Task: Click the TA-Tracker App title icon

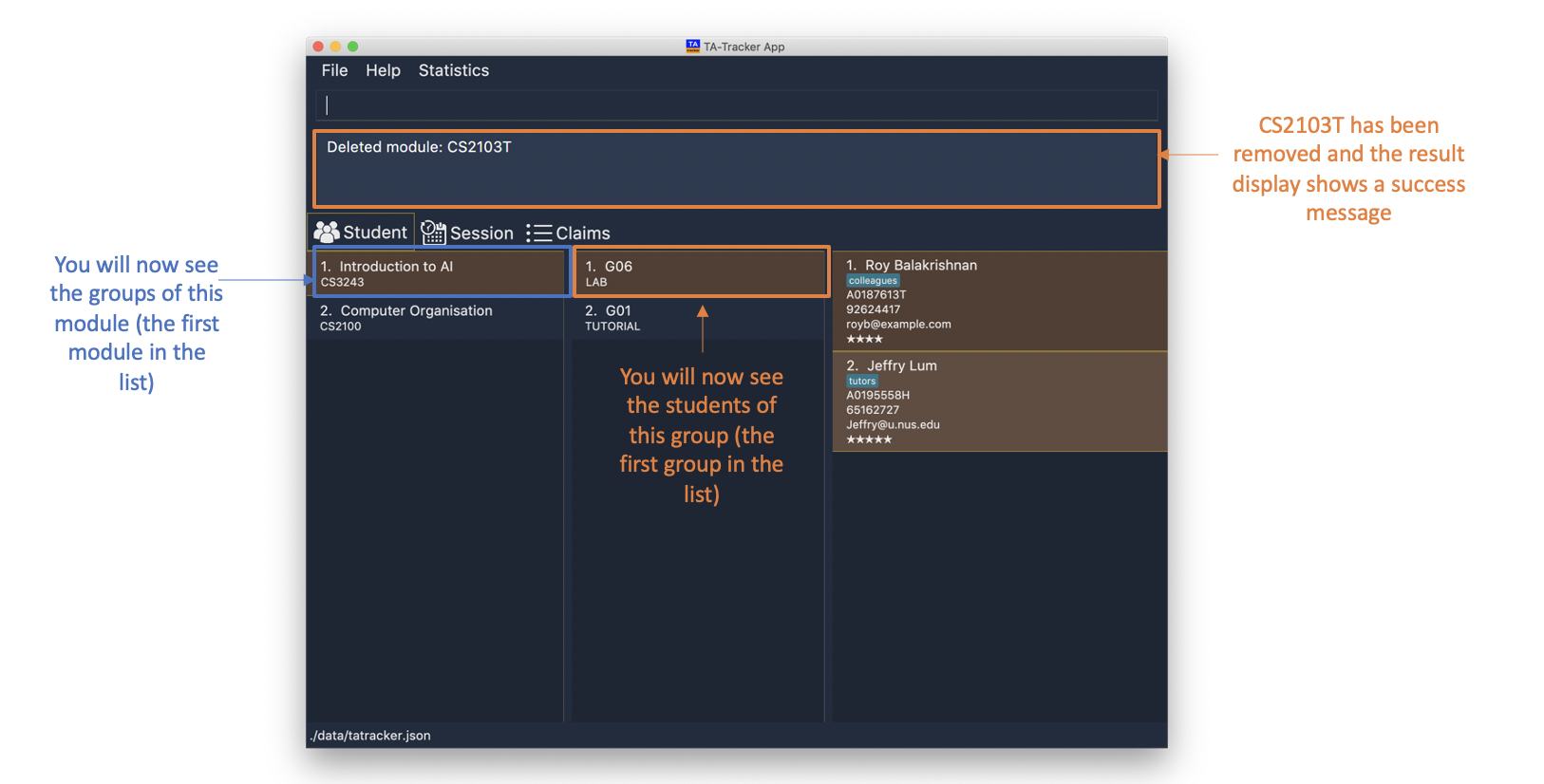Action: pyautogui.click(x=692, y=46)
